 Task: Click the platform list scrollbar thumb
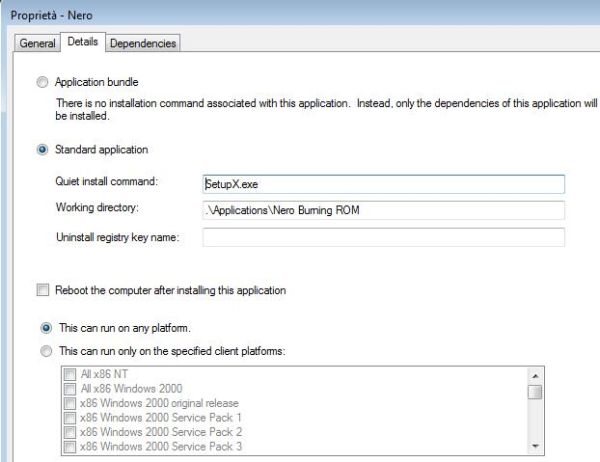[x=535, y=392]
